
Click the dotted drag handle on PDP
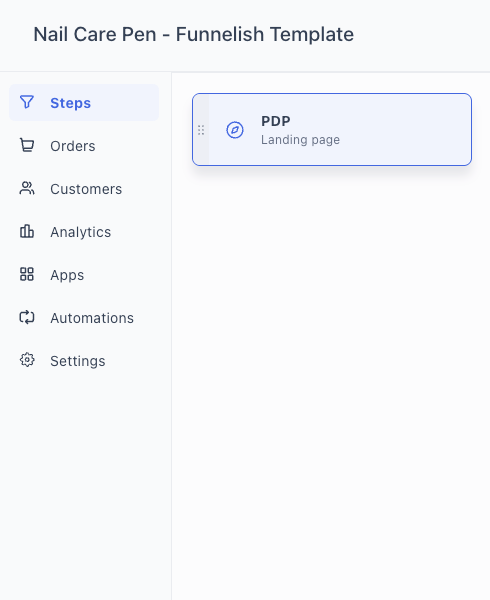click(x=201, y=130)
